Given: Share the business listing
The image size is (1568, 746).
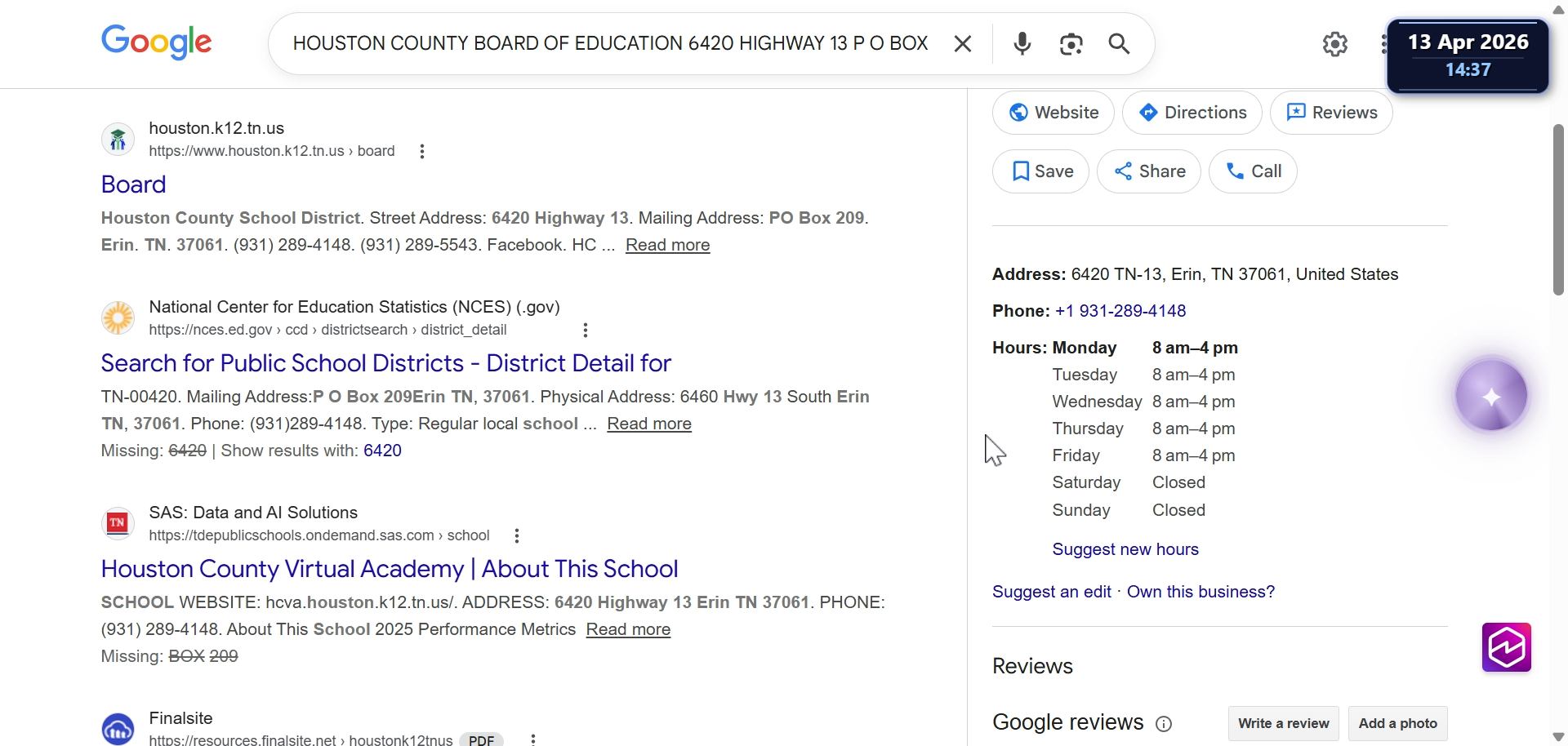Looking at the screenshot, I should tap(1149, 171).
